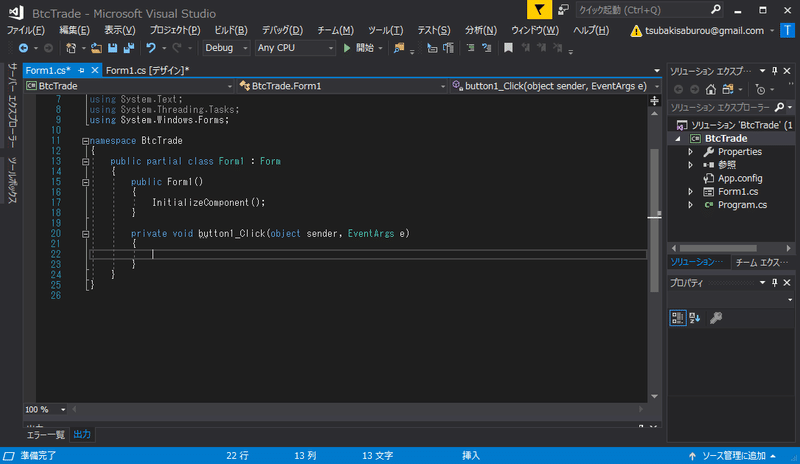800x464 pixels.
Task: Click the Property Pages wrench icon
Action: pyautogui.click(x=716, y=318)
